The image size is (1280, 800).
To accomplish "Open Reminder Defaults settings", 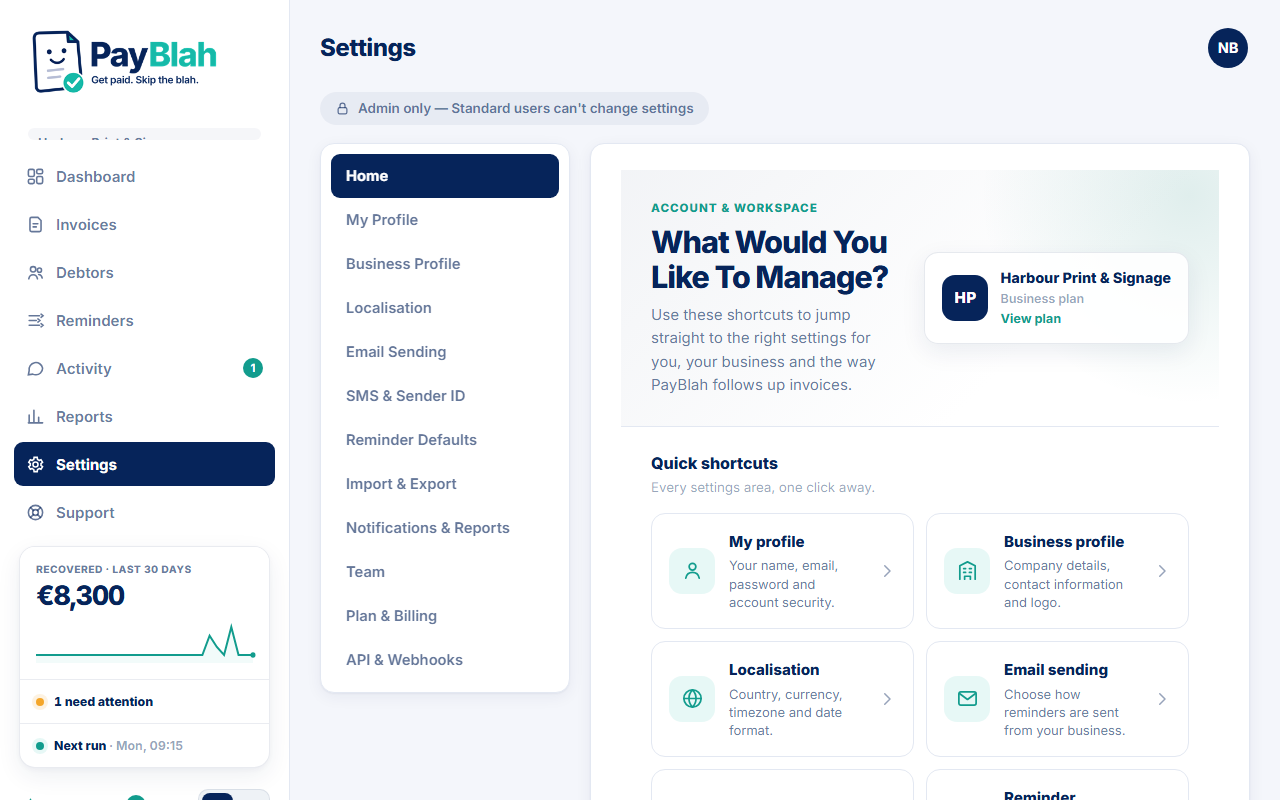I will (445, 440).
